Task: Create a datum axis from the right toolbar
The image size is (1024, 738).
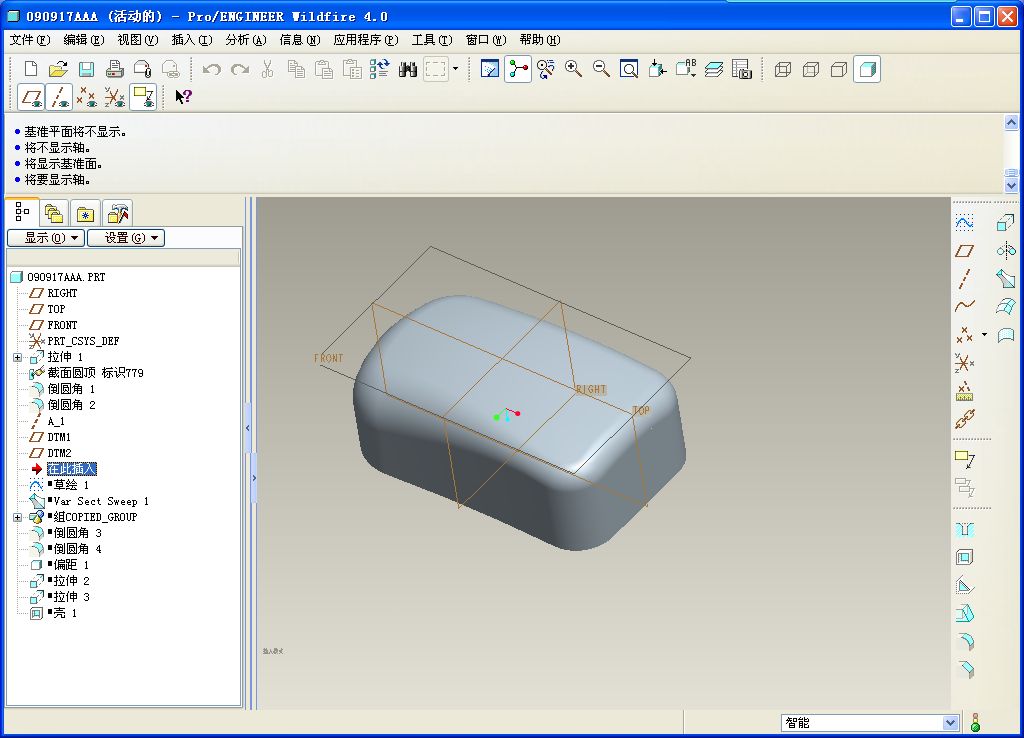Action: click(965, 279)
